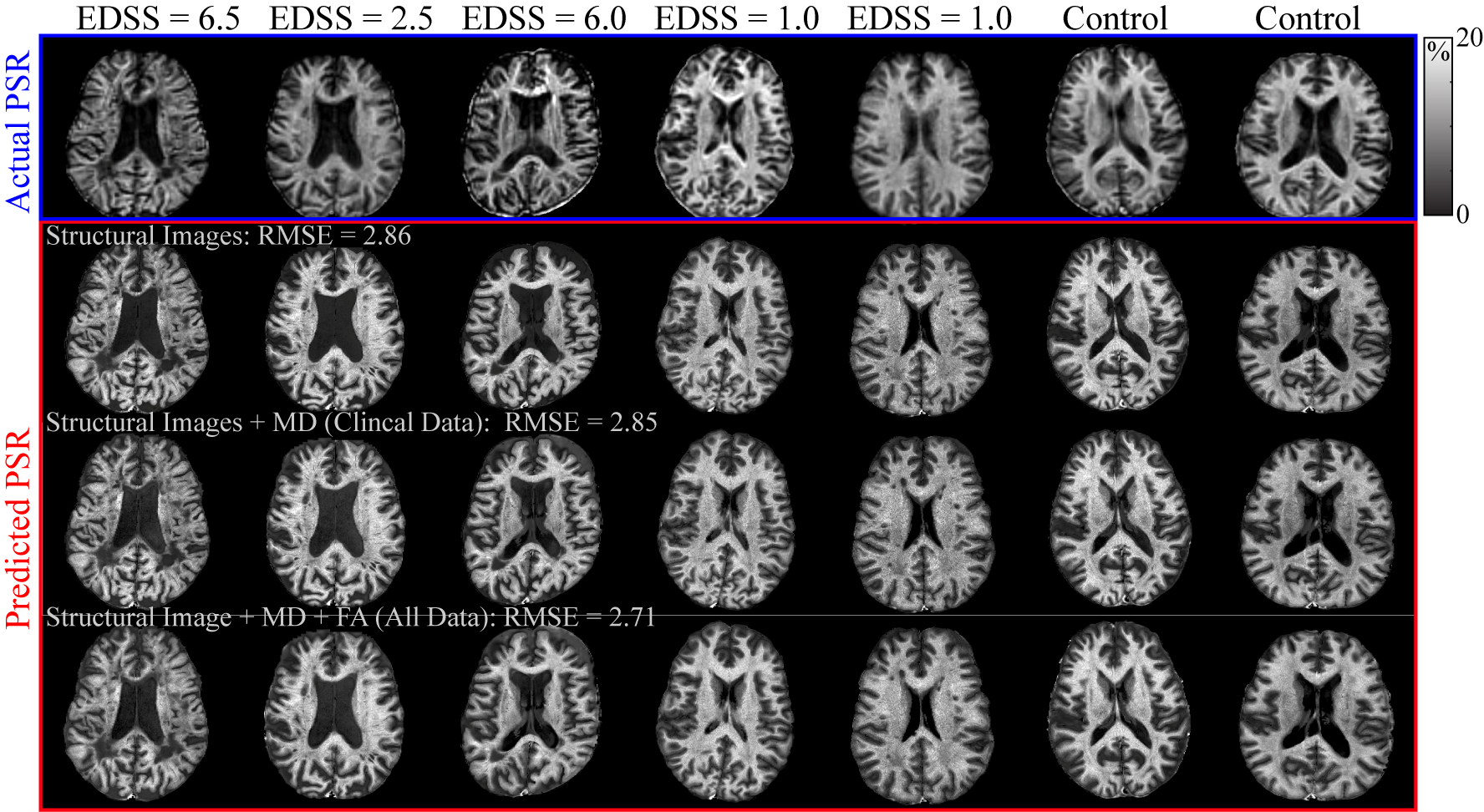This screenshot has height=812, width=1484.
Task: Click the last brain slice in Actual PSR row
Action: point(1314,134)
